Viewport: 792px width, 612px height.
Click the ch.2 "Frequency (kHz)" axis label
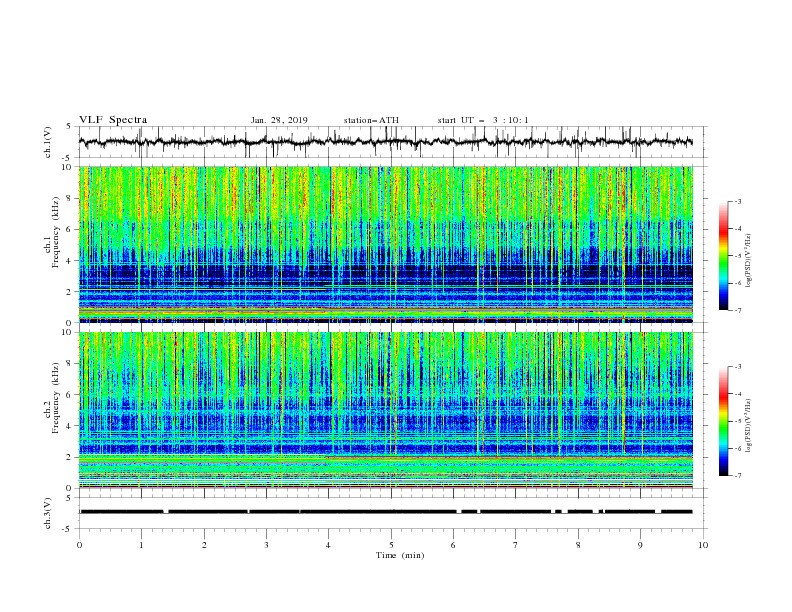pyautogui.click(x=56, y=398)
